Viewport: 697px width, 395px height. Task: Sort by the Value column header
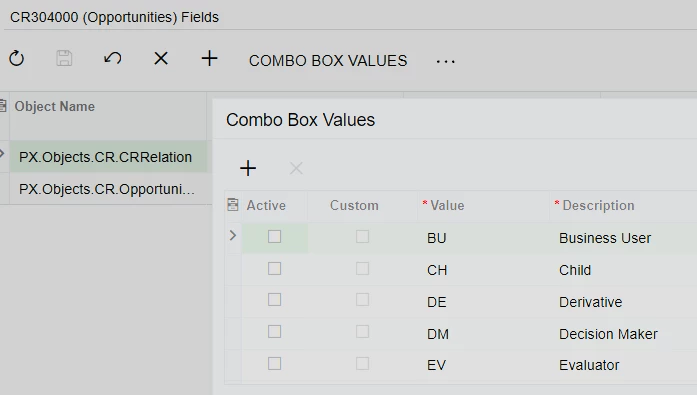click(447, 205)
